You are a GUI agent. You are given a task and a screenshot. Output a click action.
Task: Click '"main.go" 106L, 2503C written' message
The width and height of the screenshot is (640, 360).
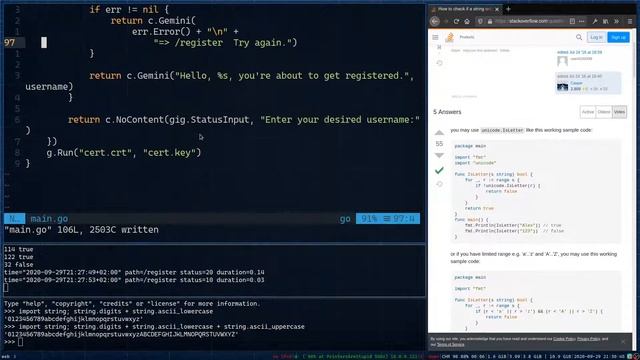point(81,230)
